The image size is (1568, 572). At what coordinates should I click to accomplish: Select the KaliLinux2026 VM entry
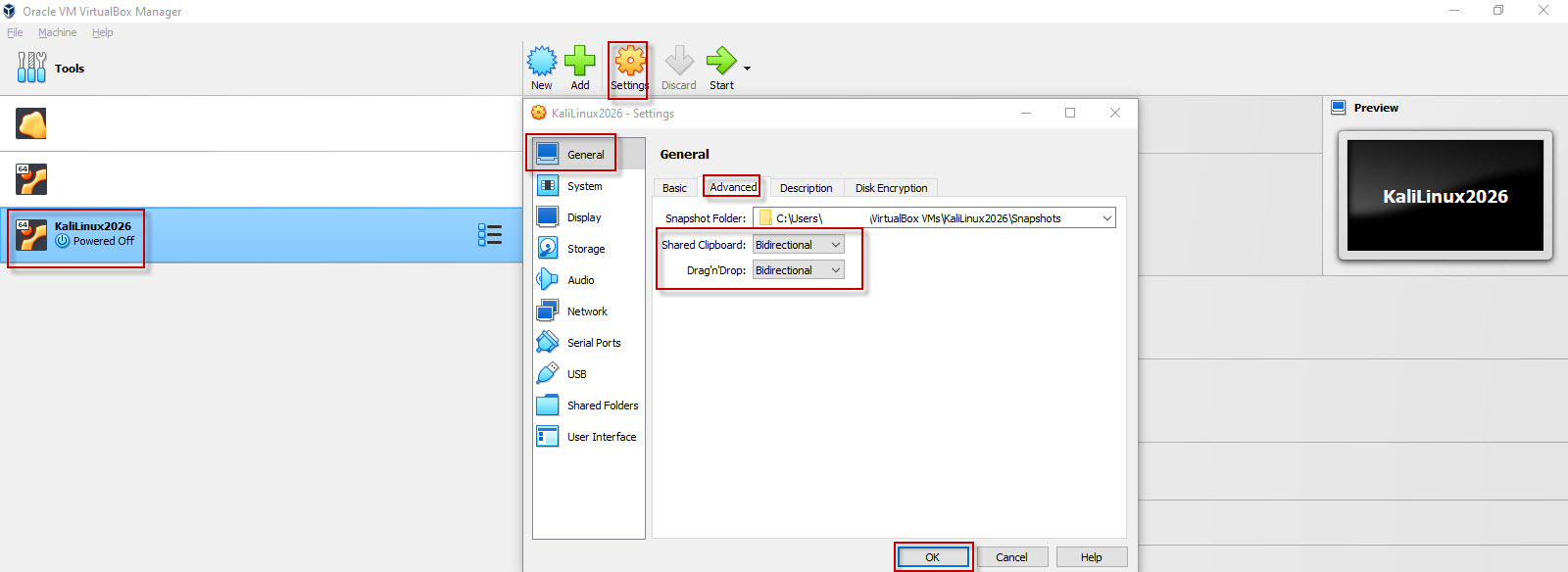(261, 235)
